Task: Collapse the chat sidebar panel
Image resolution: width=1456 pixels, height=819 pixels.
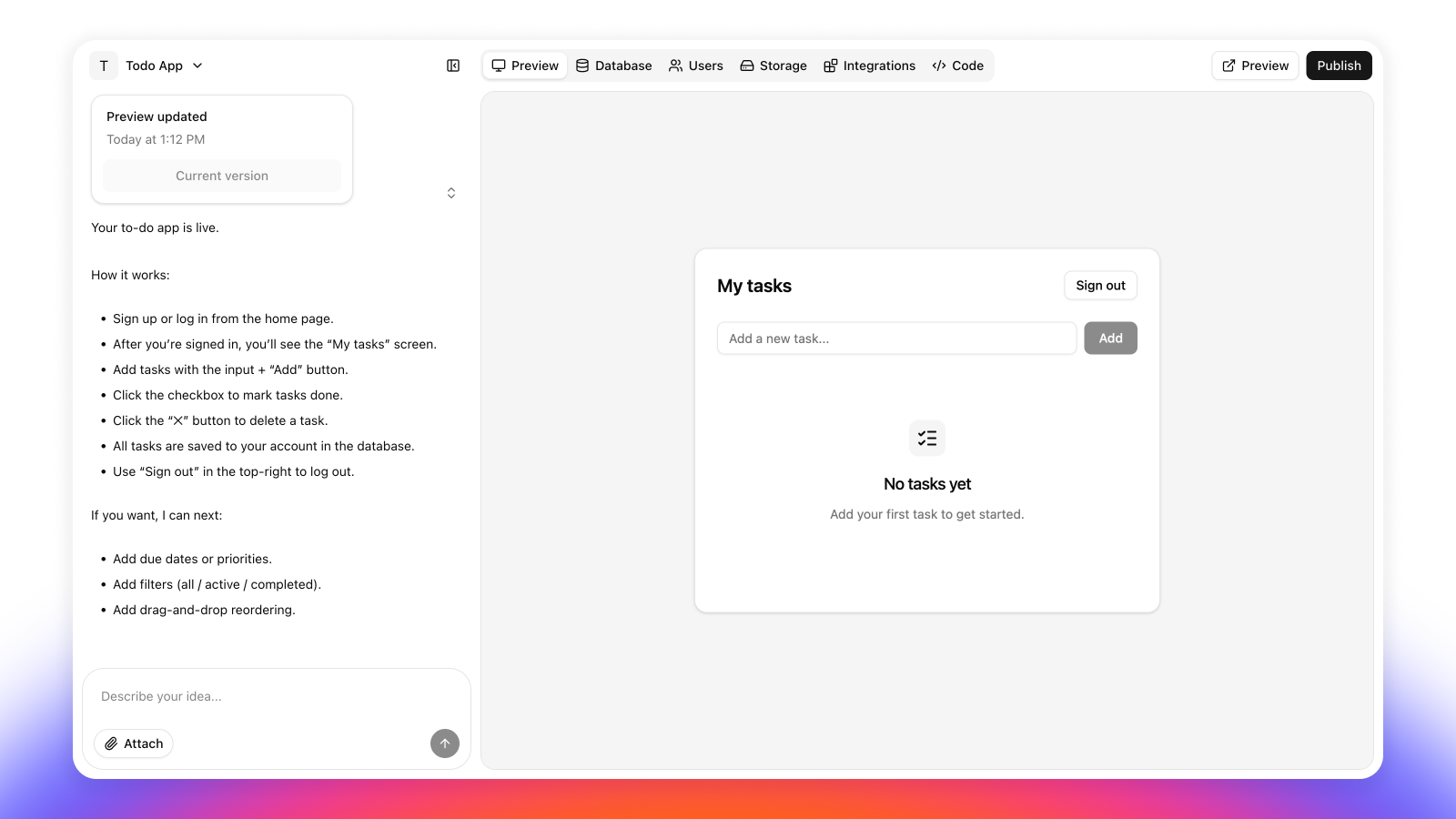Action: [x=452, y=65]
